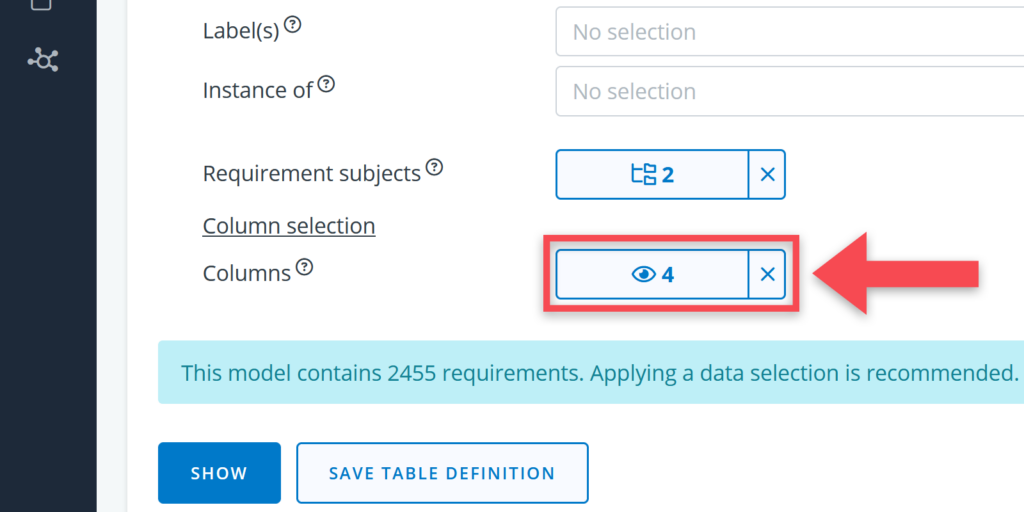Show help tooltip for Instance of
Viewport: 1024px width, 512px height.
click(326, 85)
